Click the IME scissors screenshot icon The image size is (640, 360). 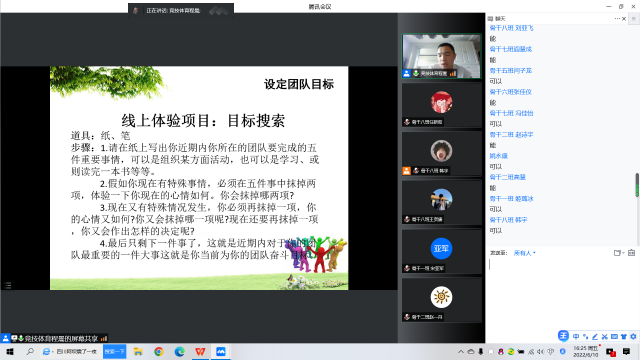604,336
